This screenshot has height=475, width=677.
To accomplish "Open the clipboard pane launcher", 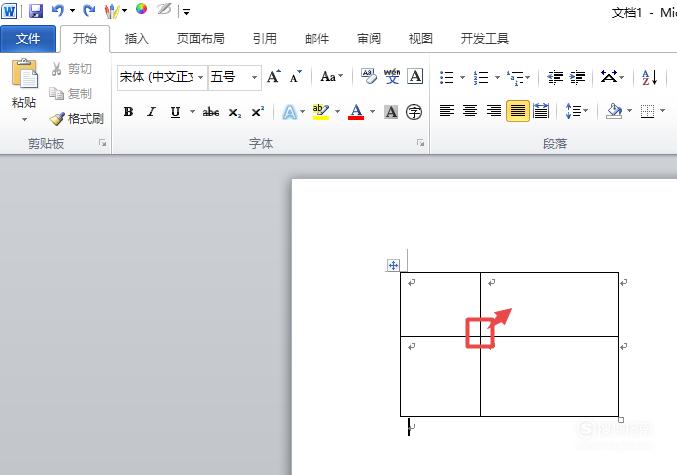I will pos(102,143).
